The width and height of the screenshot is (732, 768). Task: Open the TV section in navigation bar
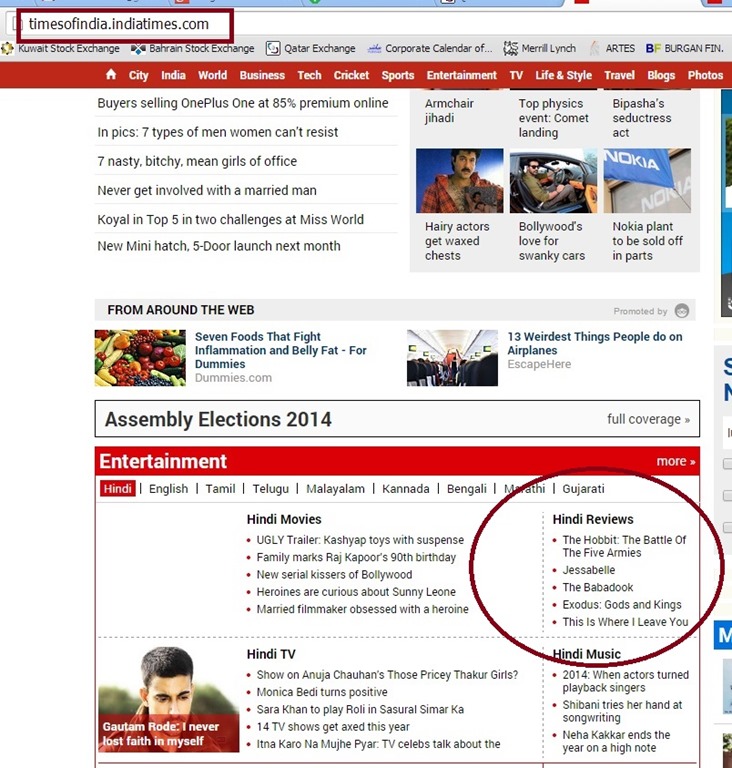(516, 75)
